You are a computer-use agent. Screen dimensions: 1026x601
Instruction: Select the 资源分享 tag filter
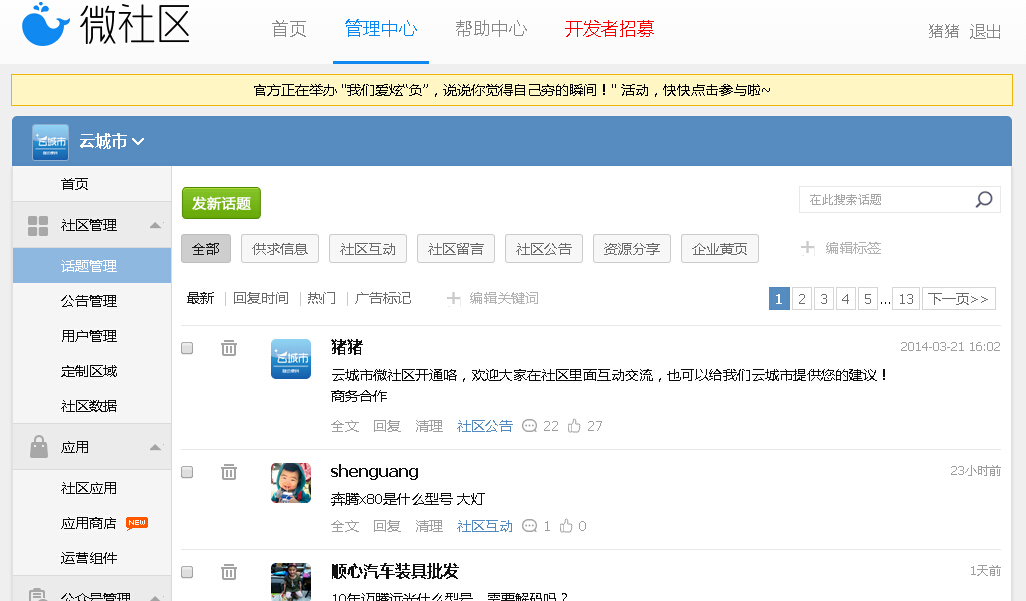click(x=632, y=249)
